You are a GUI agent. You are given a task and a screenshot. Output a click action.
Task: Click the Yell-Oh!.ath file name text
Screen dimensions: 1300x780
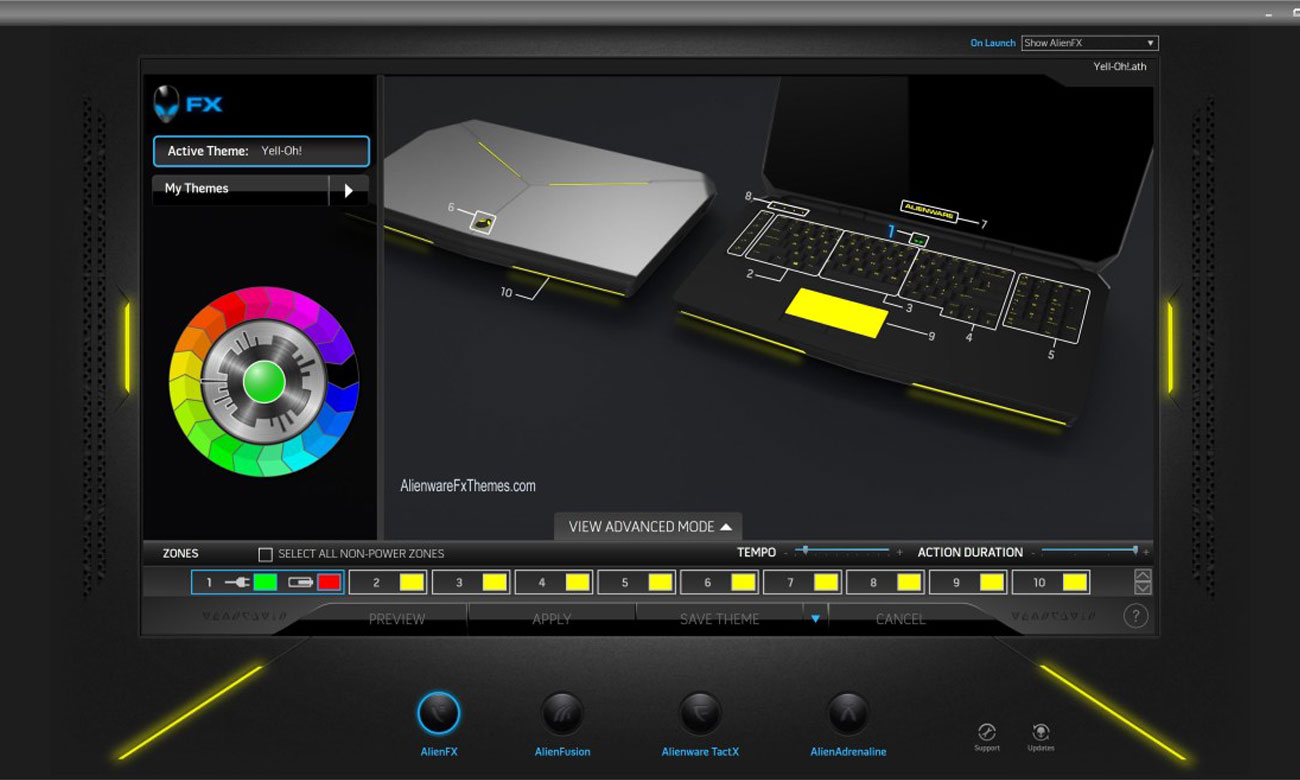1120,67
